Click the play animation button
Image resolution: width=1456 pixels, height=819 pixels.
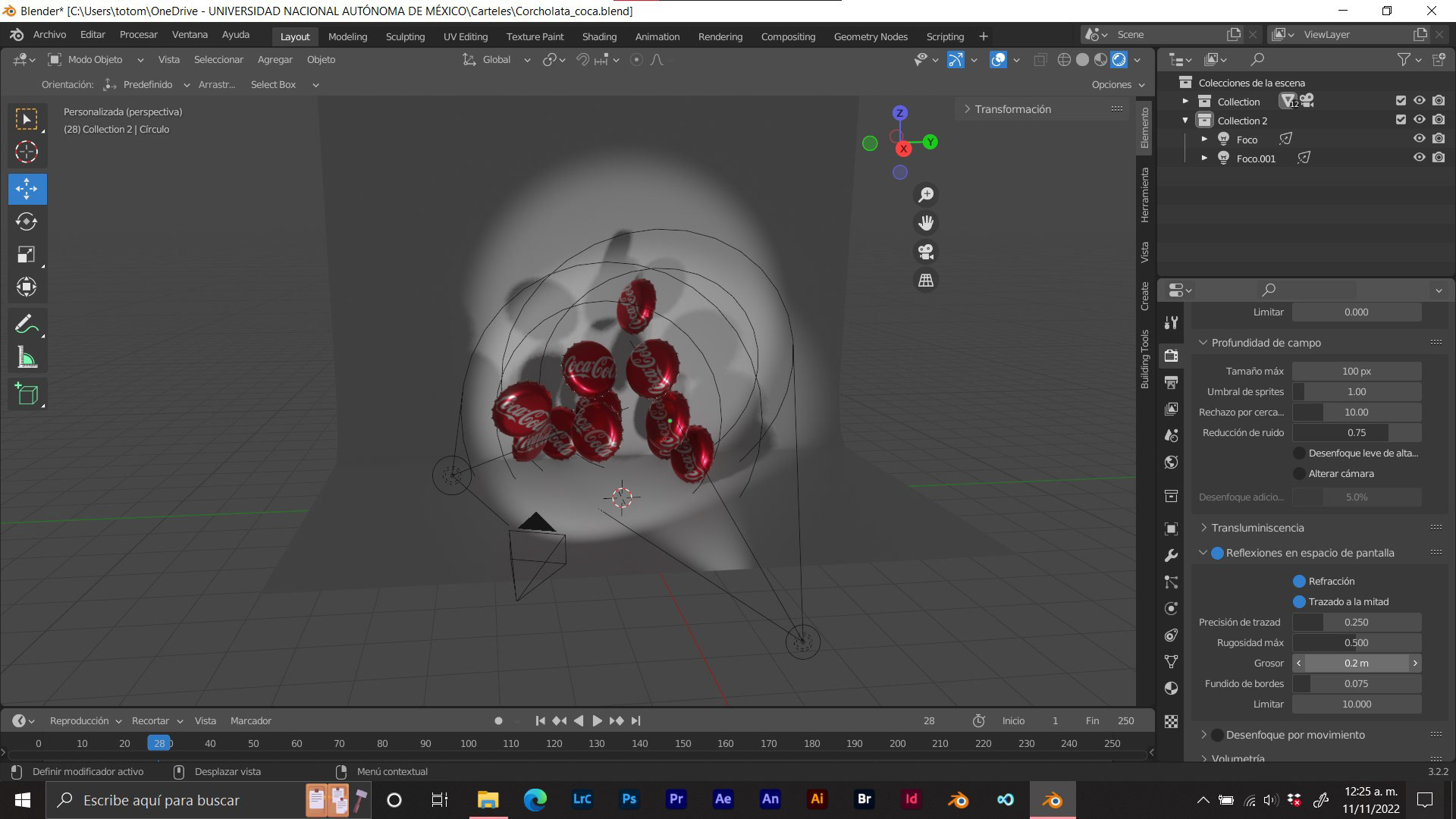(x=597, y=720)
